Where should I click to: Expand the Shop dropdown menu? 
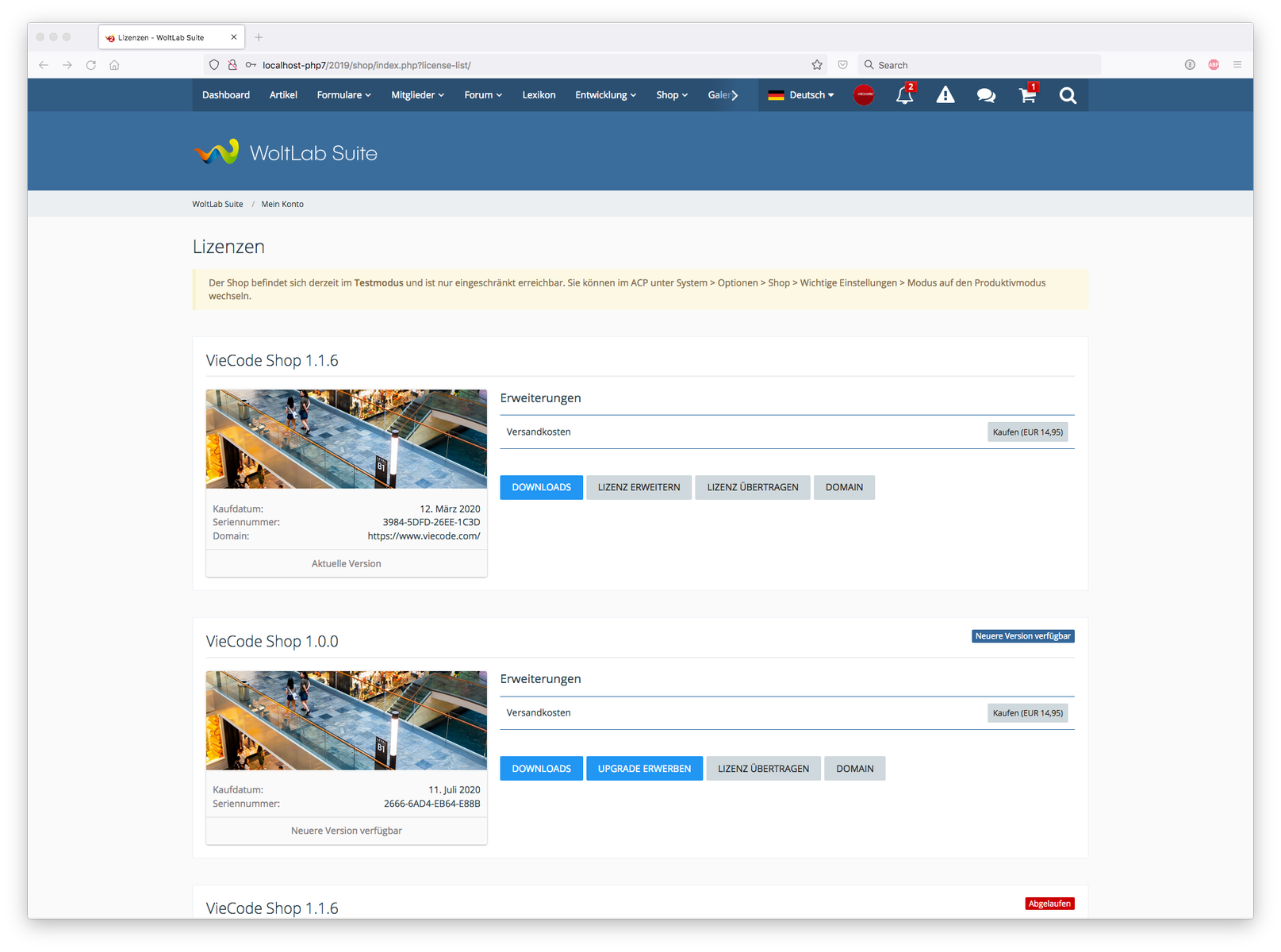(671, 95)
